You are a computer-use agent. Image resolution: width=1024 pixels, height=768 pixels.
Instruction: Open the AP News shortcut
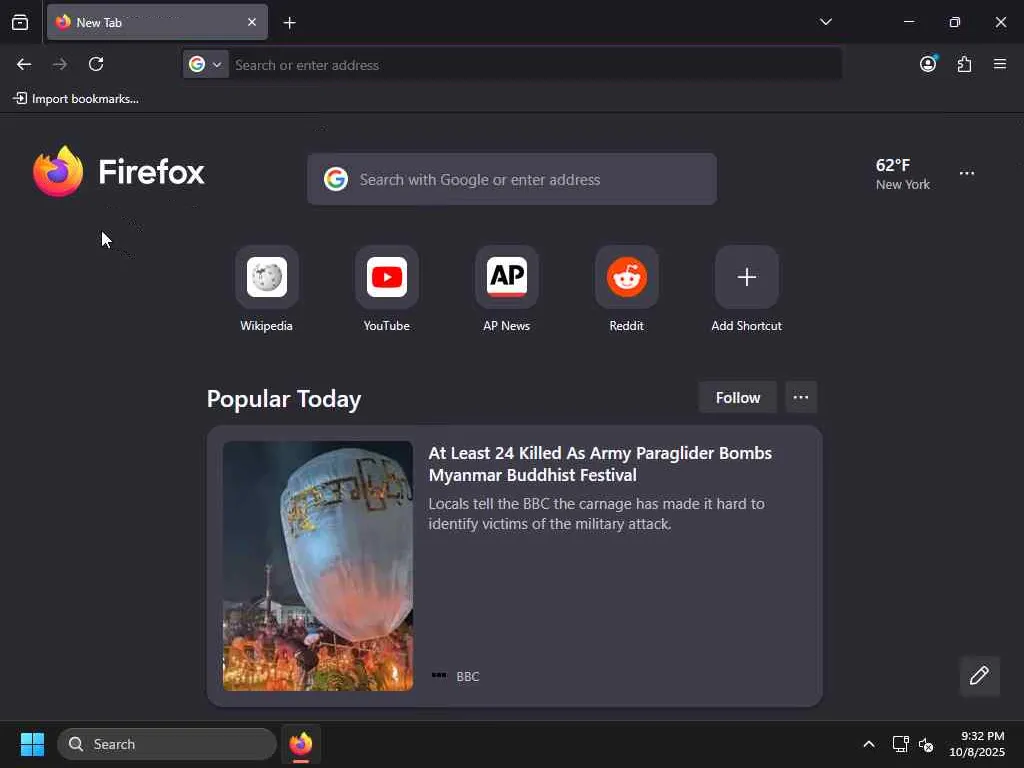pyautogui.click(x=507, y=277)
